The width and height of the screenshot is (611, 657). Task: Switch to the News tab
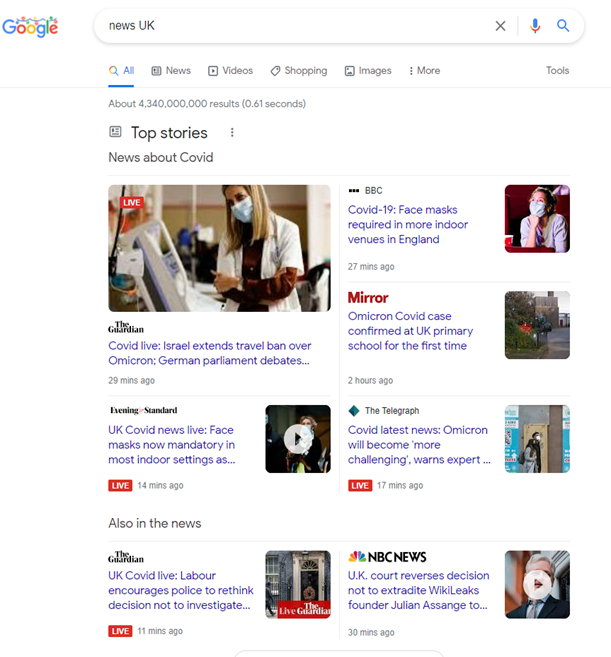[x=171, y=70]
